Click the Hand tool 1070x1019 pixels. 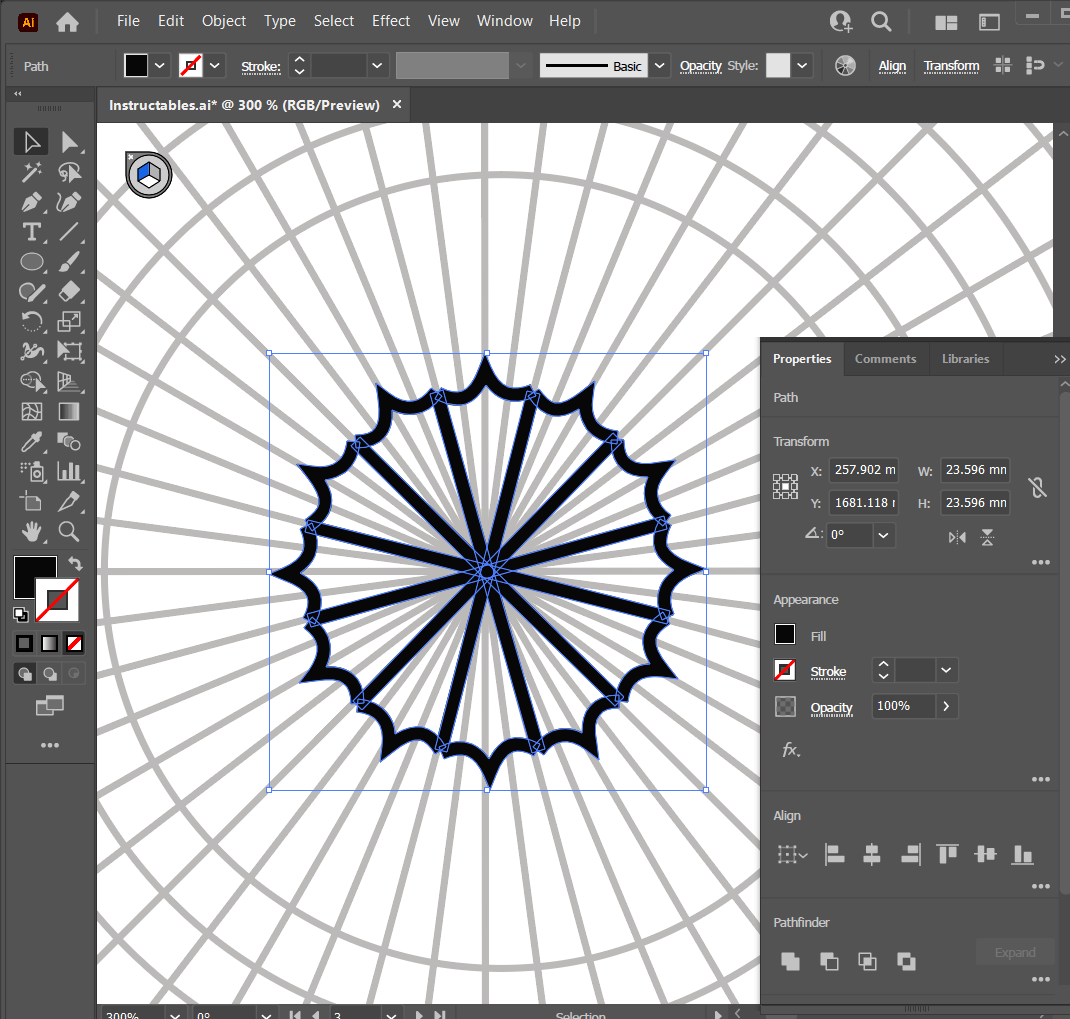[x=32, y=530]
